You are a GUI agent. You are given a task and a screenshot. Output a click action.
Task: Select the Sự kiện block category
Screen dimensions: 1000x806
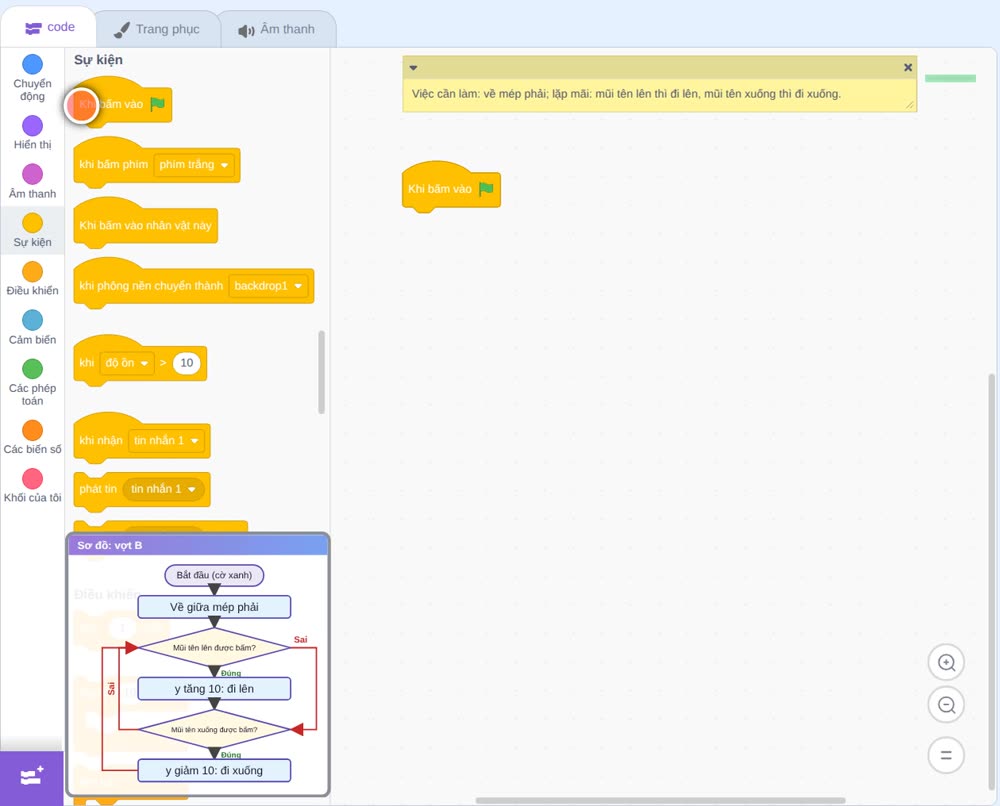tap(33, 230)
